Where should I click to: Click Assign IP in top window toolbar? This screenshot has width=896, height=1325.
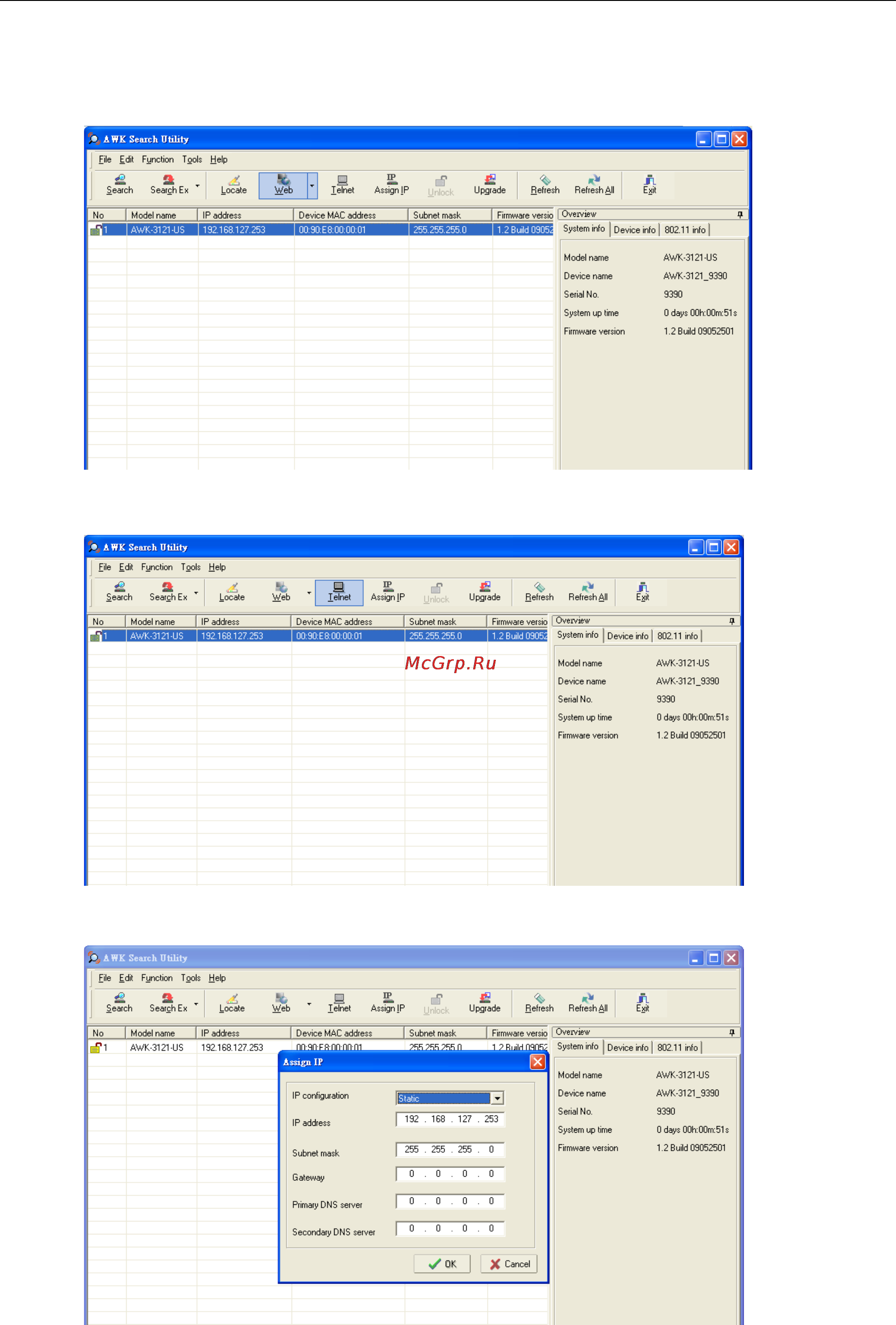coord(391,185)
